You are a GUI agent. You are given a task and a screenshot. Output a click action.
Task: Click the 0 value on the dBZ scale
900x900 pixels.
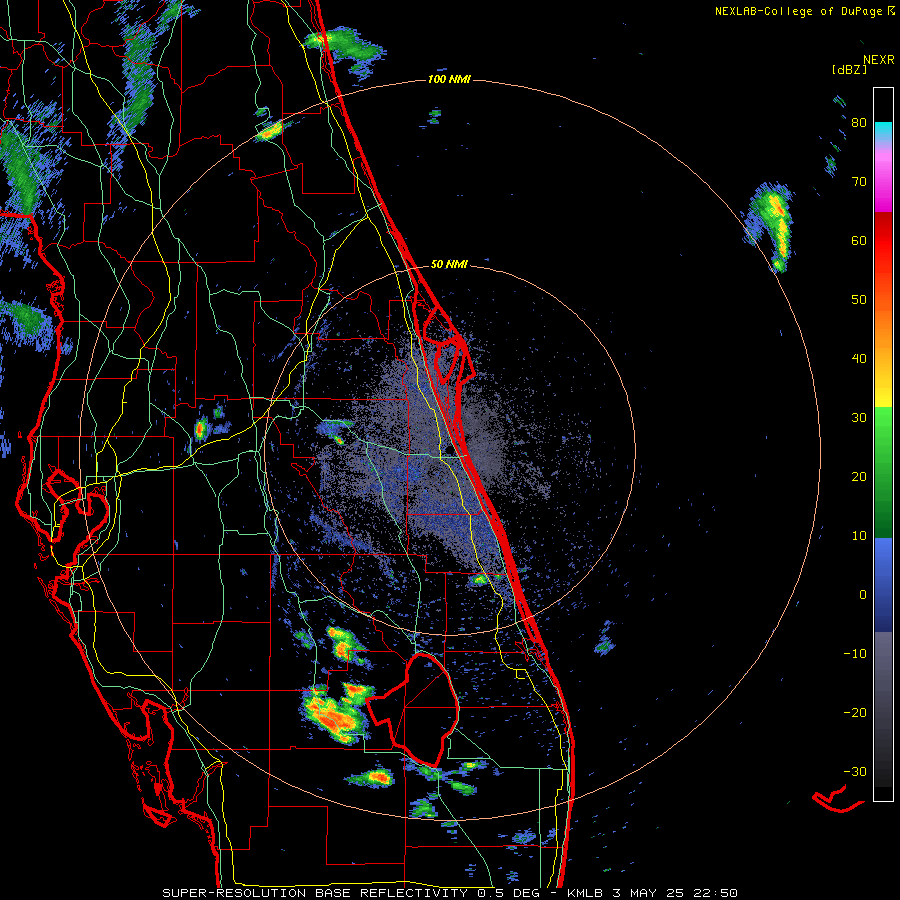click(863, 595)
